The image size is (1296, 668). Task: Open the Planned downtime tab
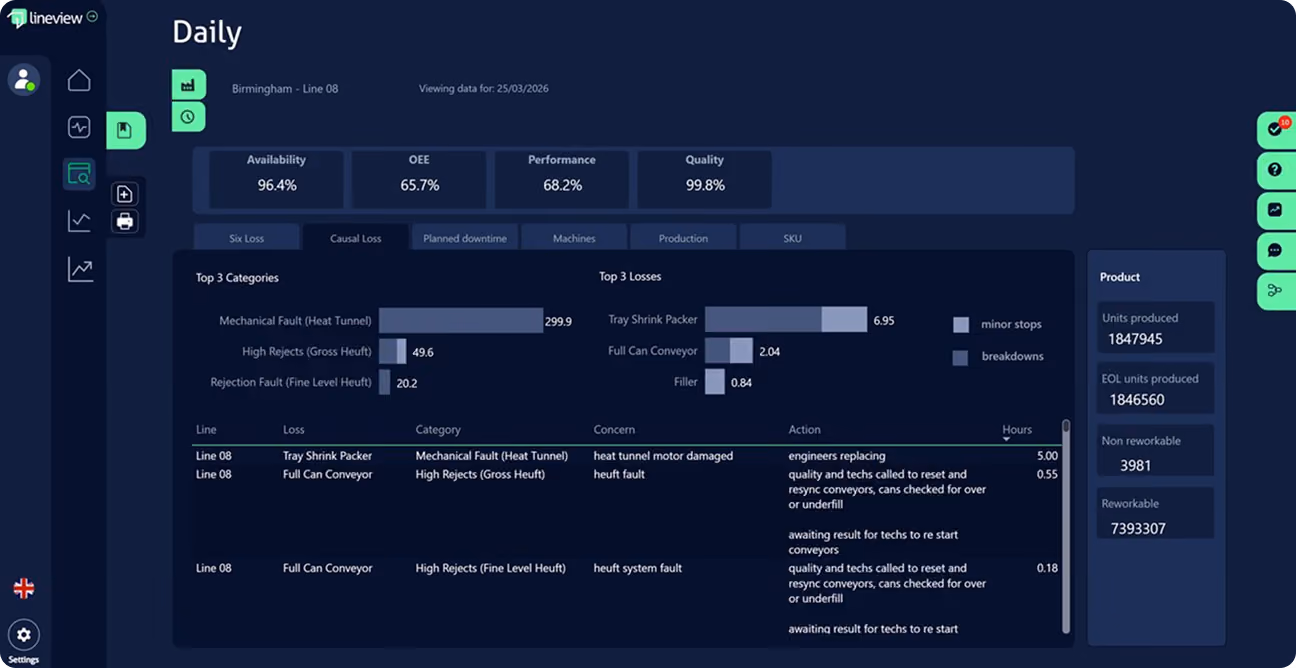(465, 238)
